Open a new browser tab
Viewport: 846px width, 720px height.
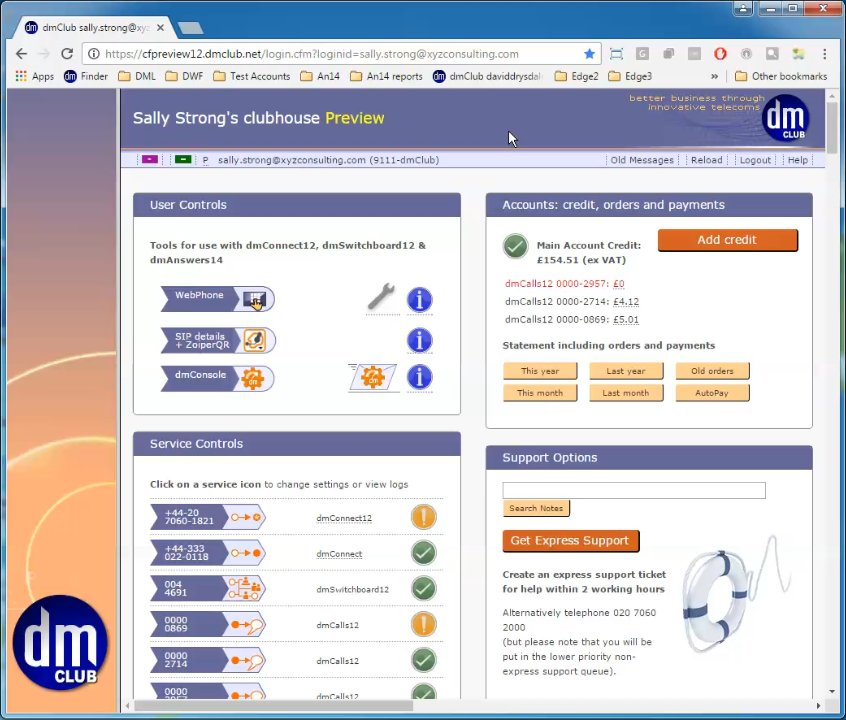pos(190,28)
